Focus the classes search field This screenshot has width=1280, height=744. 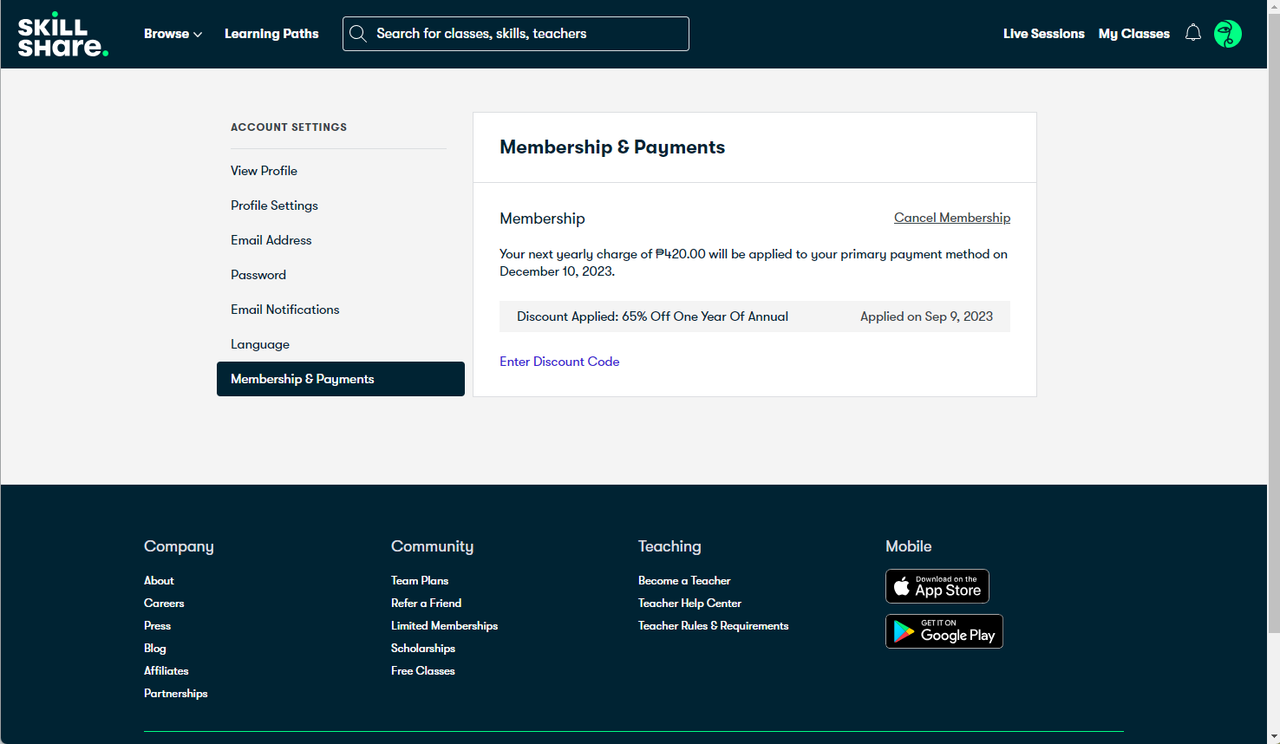[516, 34]
